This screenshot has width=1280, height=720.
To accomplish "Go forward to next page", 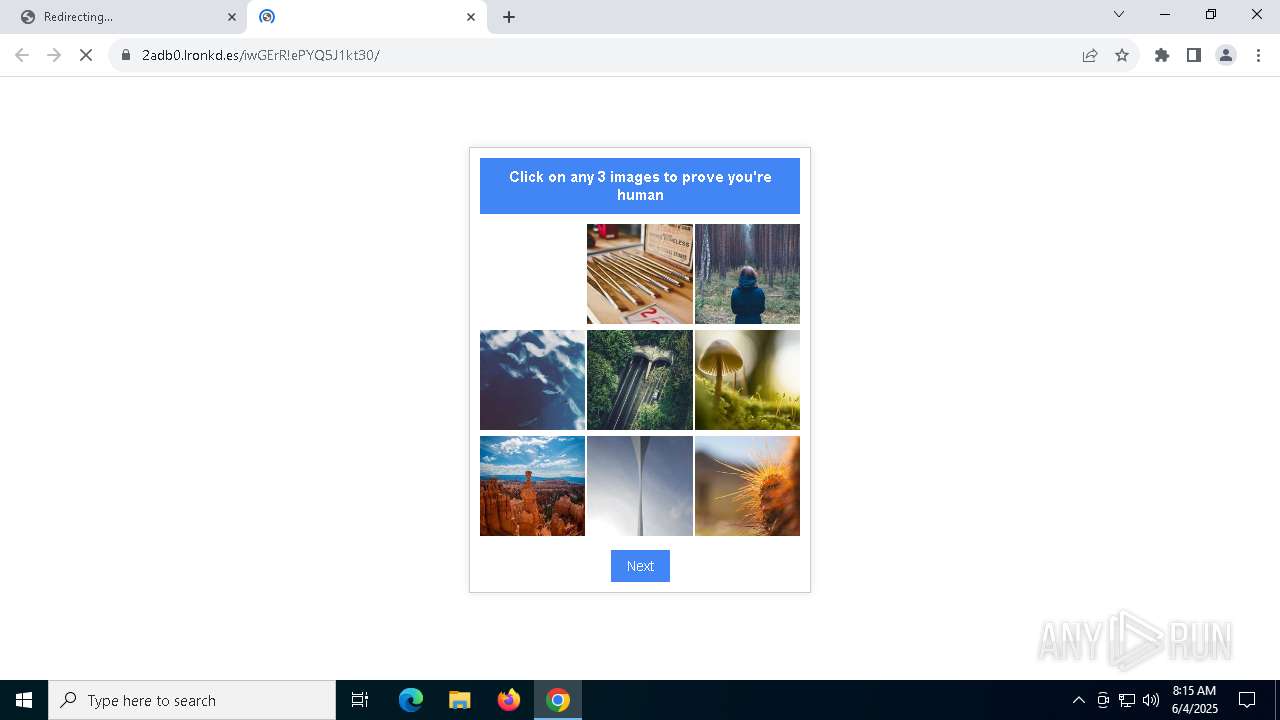I will [54, 55].
